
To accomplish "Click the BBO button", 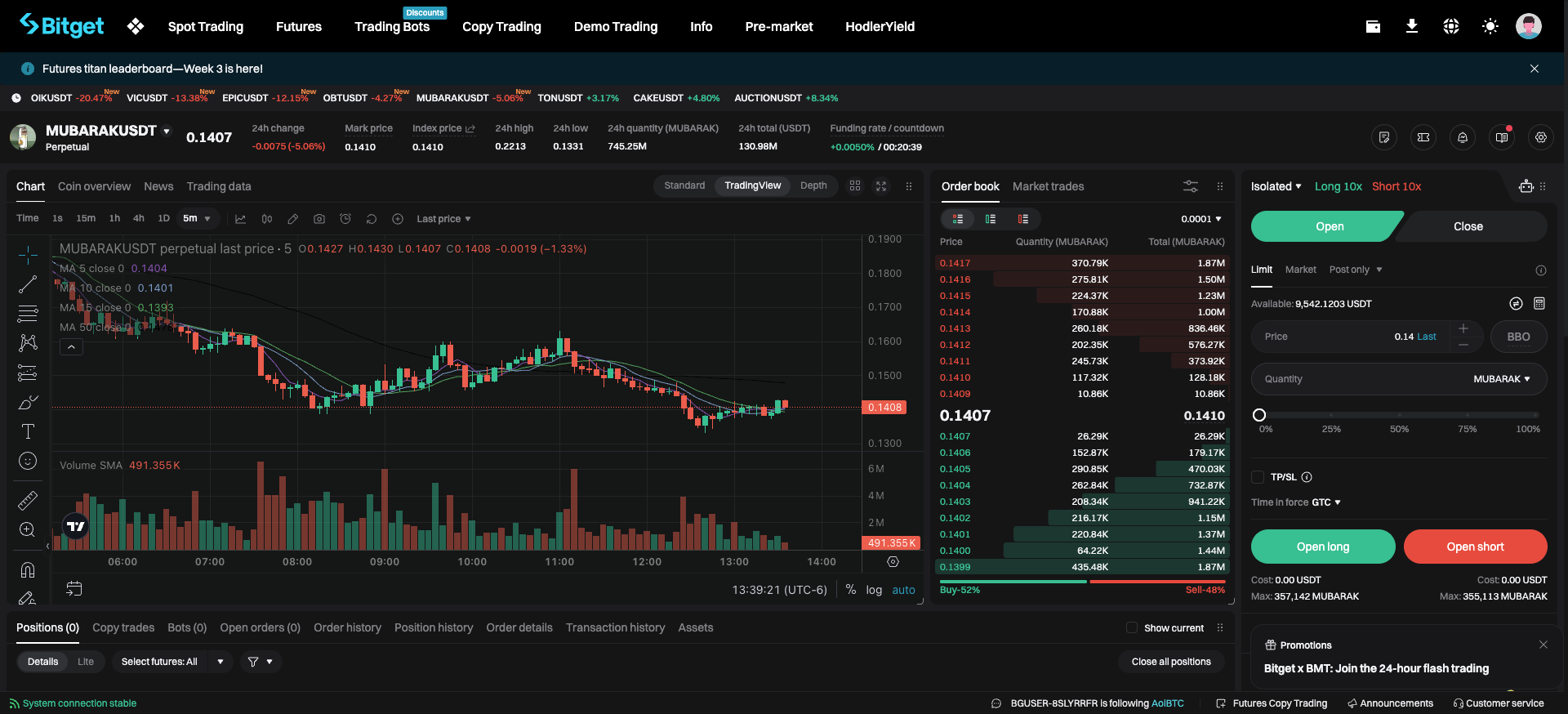I will pyautogui.click(x=1518, y=337).
